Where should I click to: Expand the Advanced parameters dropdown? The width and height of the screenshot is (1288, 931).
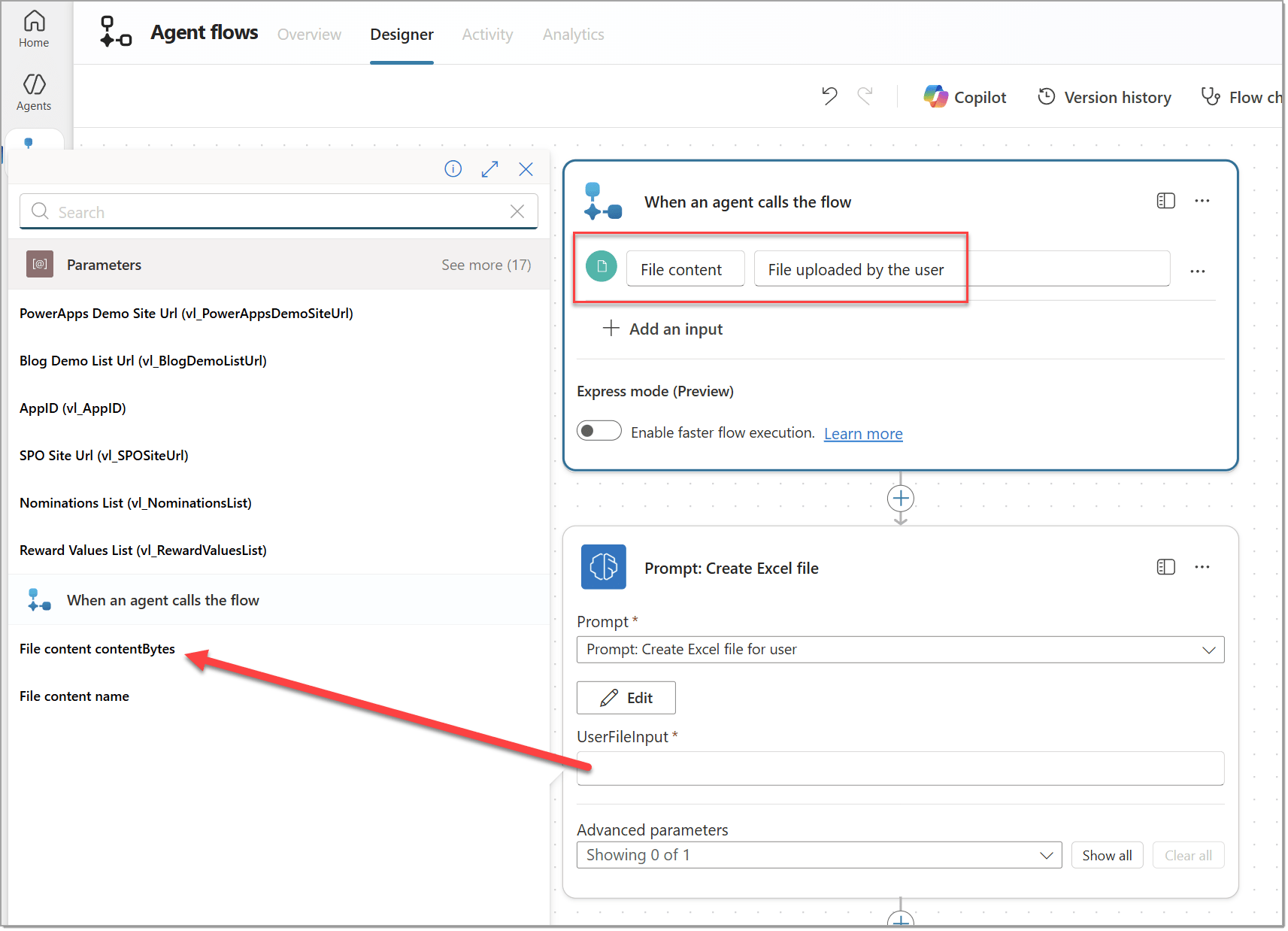tap(819, 855)
